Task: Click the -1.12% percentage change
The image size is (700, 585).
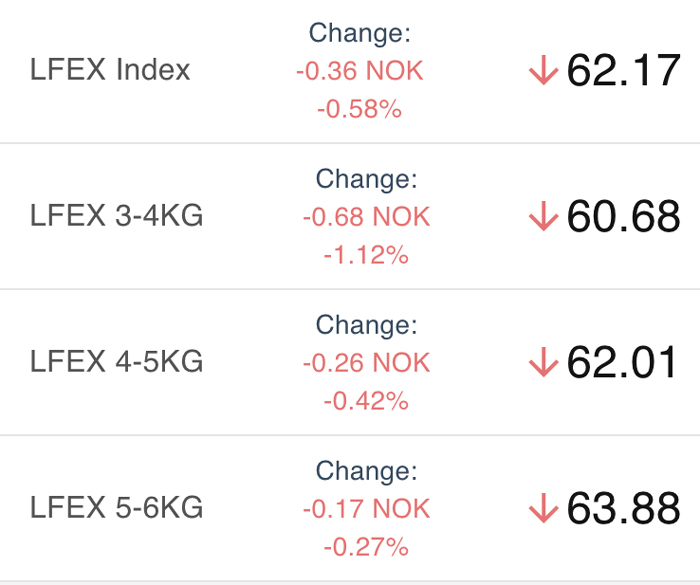Action: pyautogui.click(x=367, y=255)
